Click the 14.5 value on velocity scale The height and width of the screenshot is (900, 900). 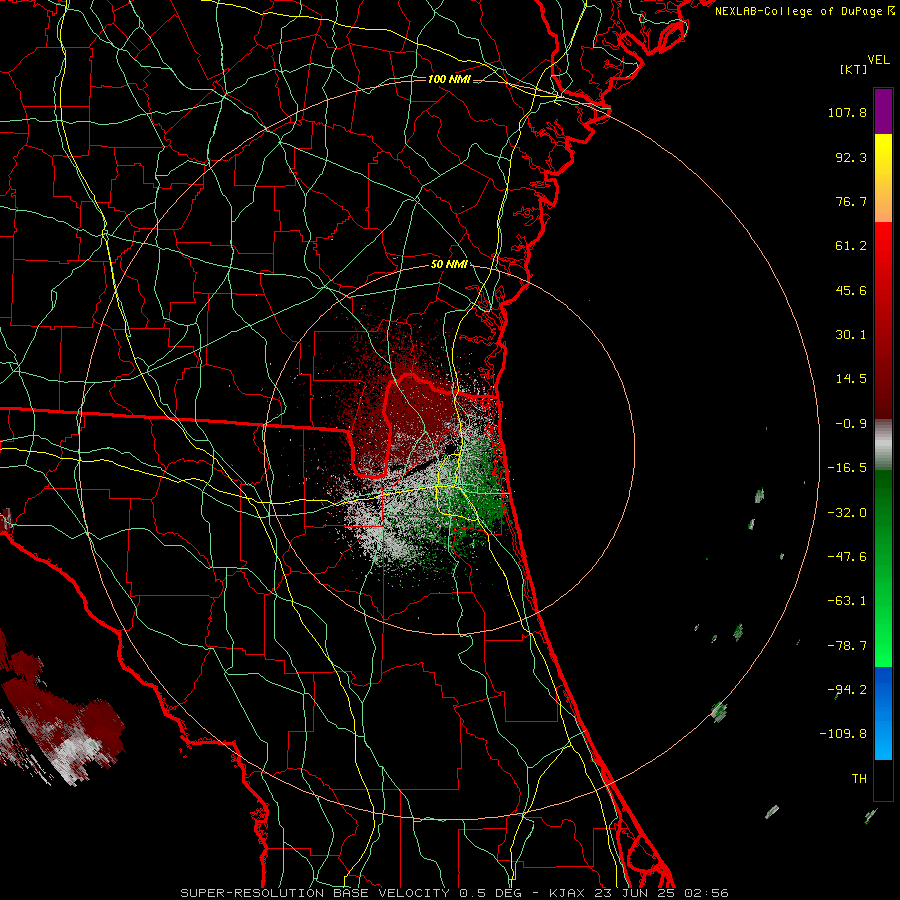tap(851, 379)
